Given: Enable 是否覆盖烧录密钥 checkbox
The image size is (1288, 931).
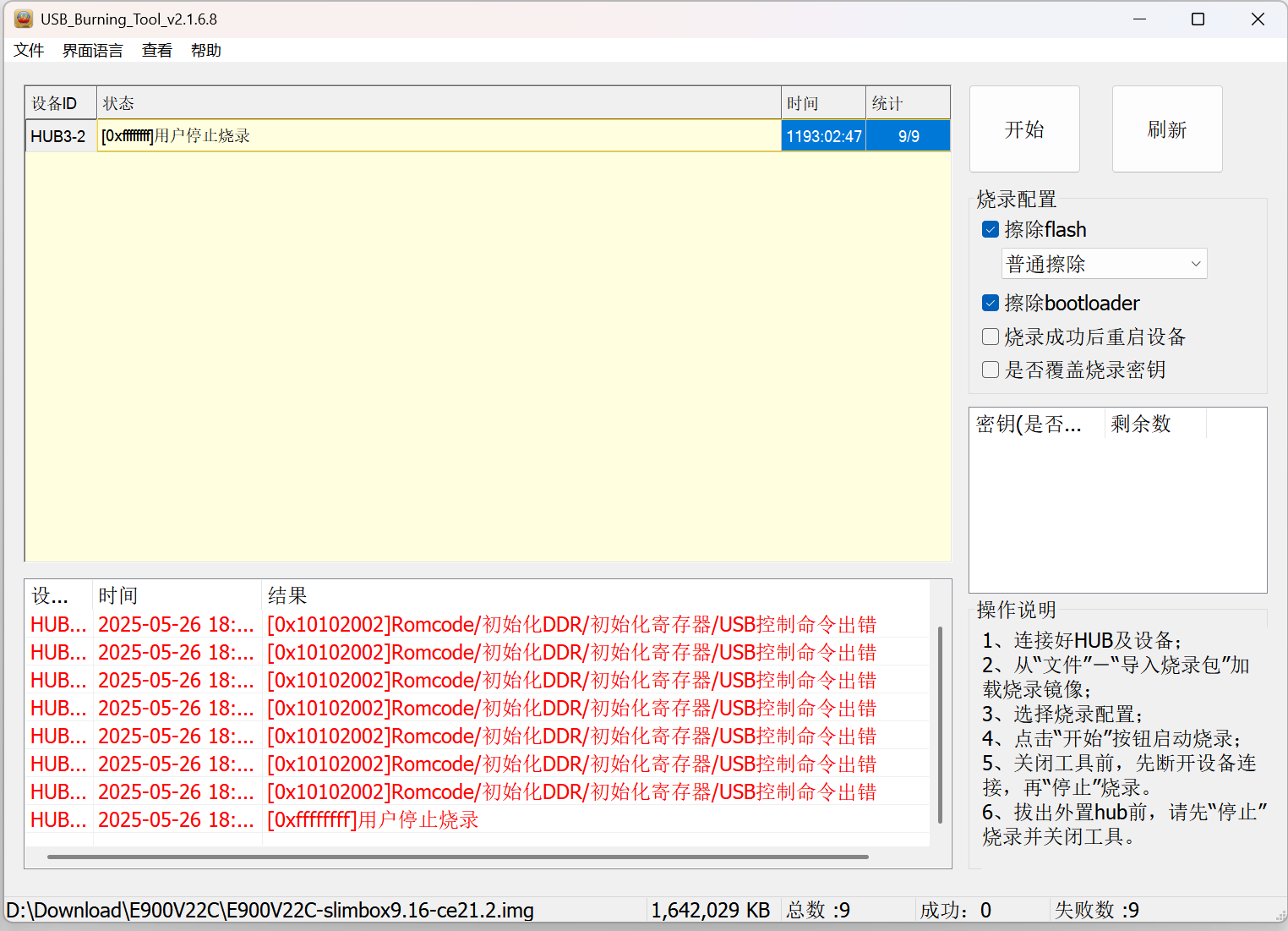Looking at the screenshot, I should click(x=991, y=370).
